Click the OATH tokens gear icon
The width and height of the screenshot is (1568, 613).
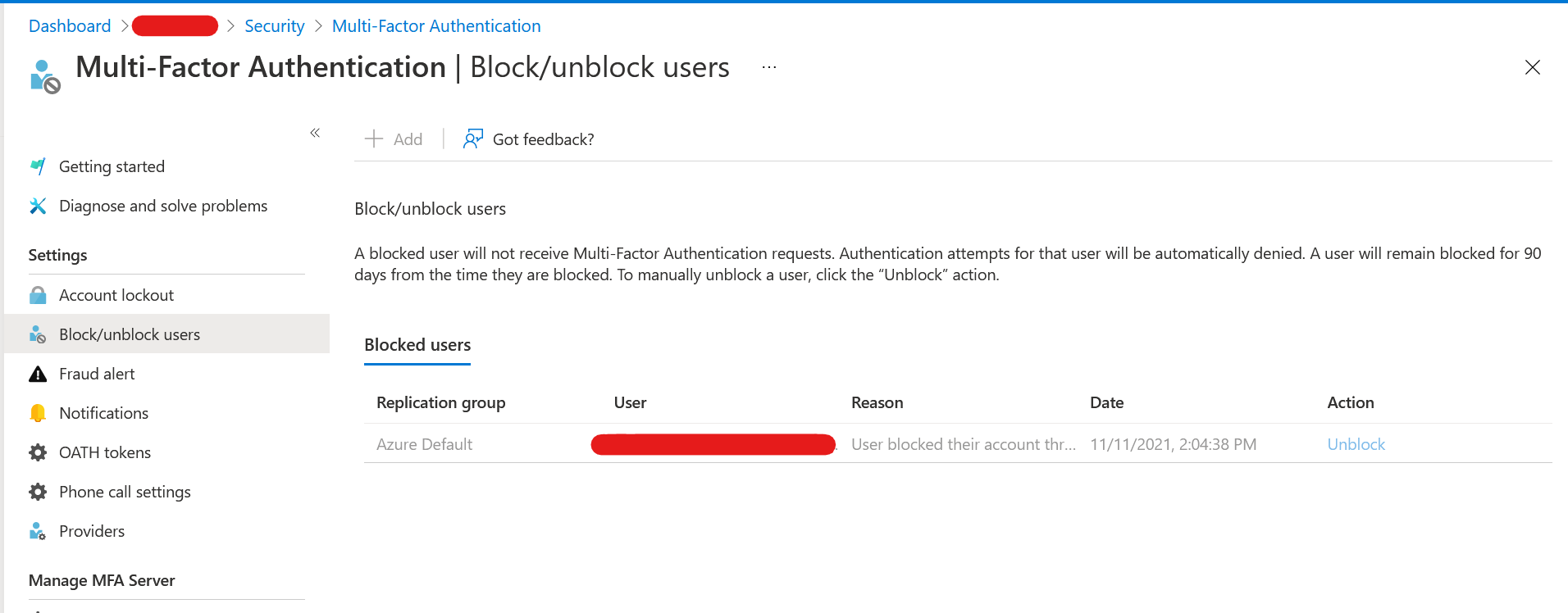coord(38,452)
